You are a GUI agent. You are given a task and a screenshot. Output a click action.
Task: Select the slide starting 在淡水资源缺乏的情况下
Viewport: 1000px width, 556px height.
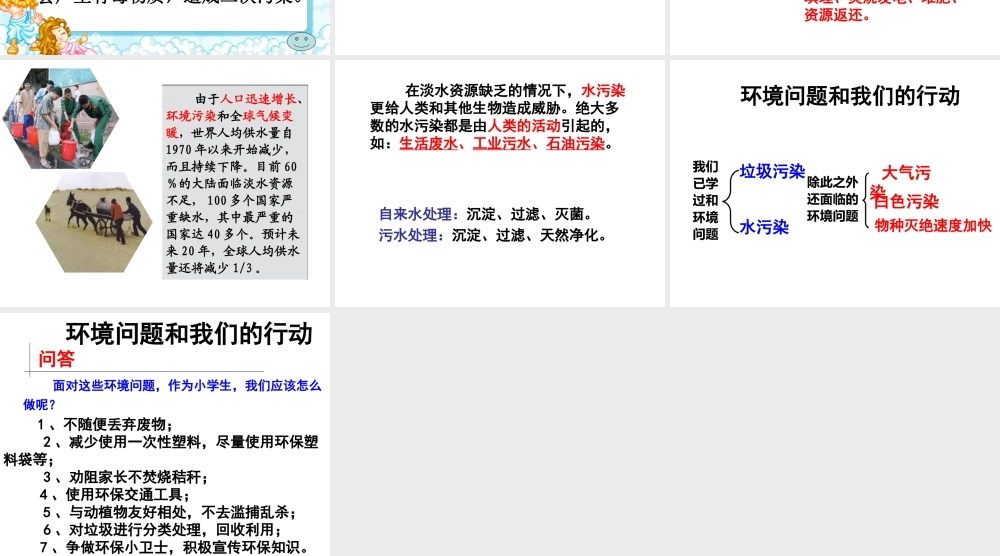(x=499, y=183)
